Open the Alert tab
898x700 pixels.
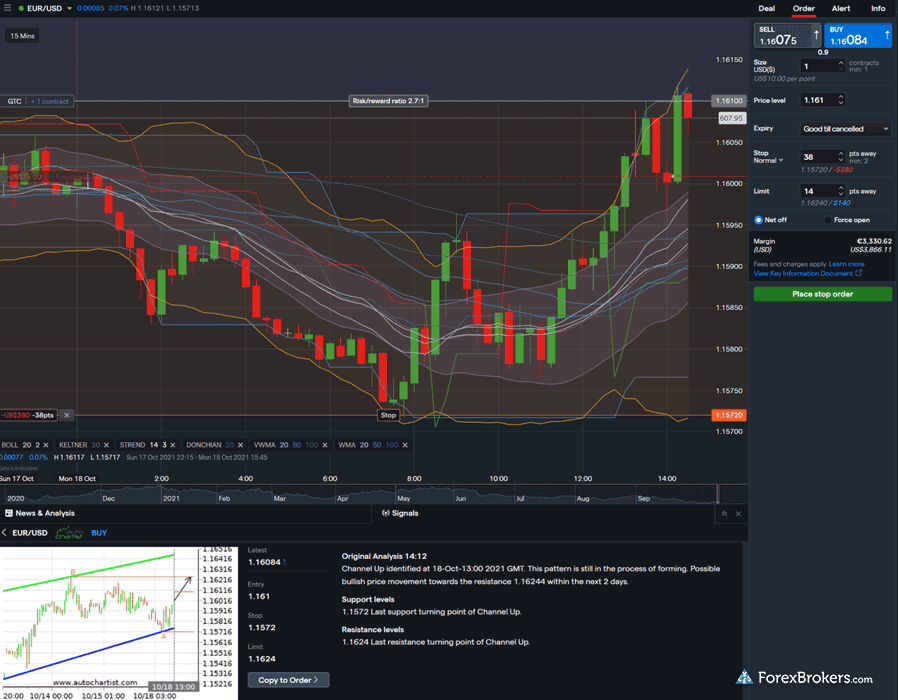pos(840,8)
